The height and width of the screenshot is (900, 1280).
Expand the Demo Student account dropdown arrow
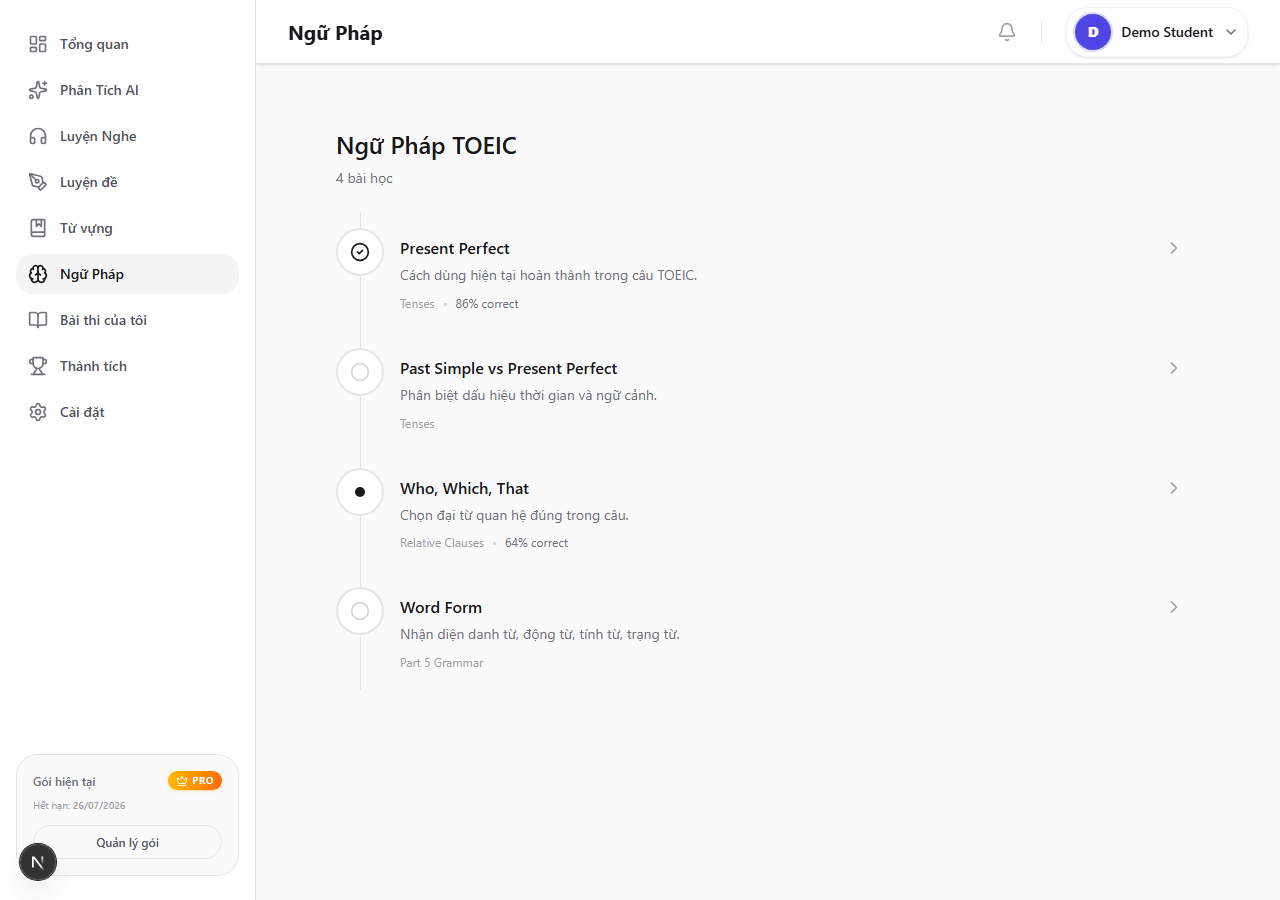(x=1231, y=32)
